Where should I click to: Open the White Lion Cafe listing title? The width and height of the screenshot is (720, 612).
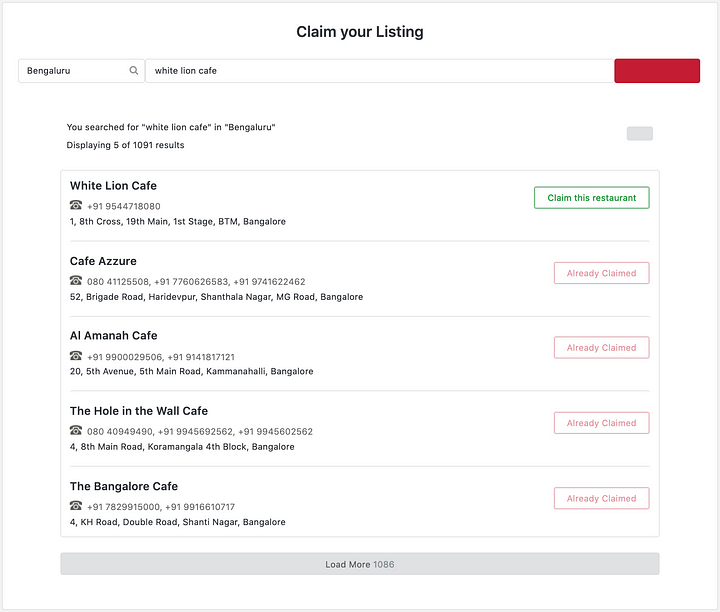[113, 186]
